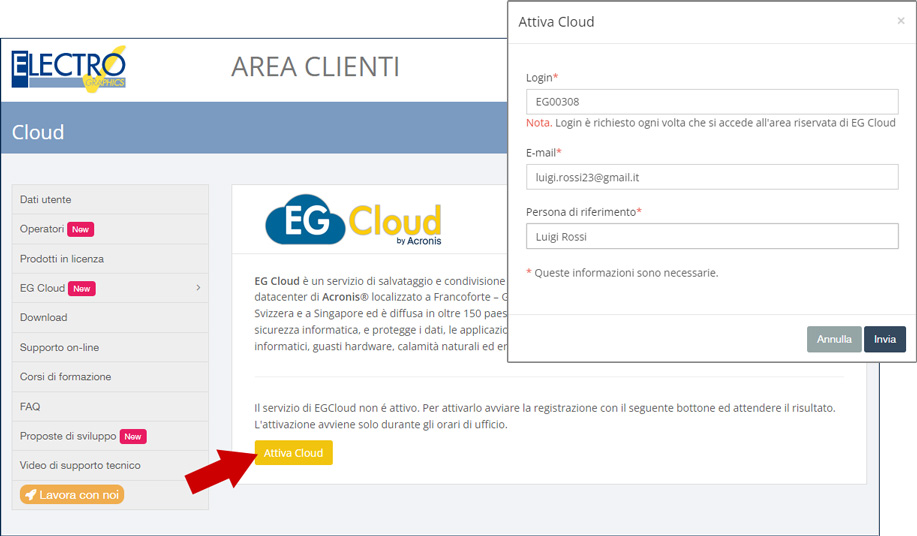Screen dimensions: 917x536
Task: Open the Operatori menu item
Action: 110,229
